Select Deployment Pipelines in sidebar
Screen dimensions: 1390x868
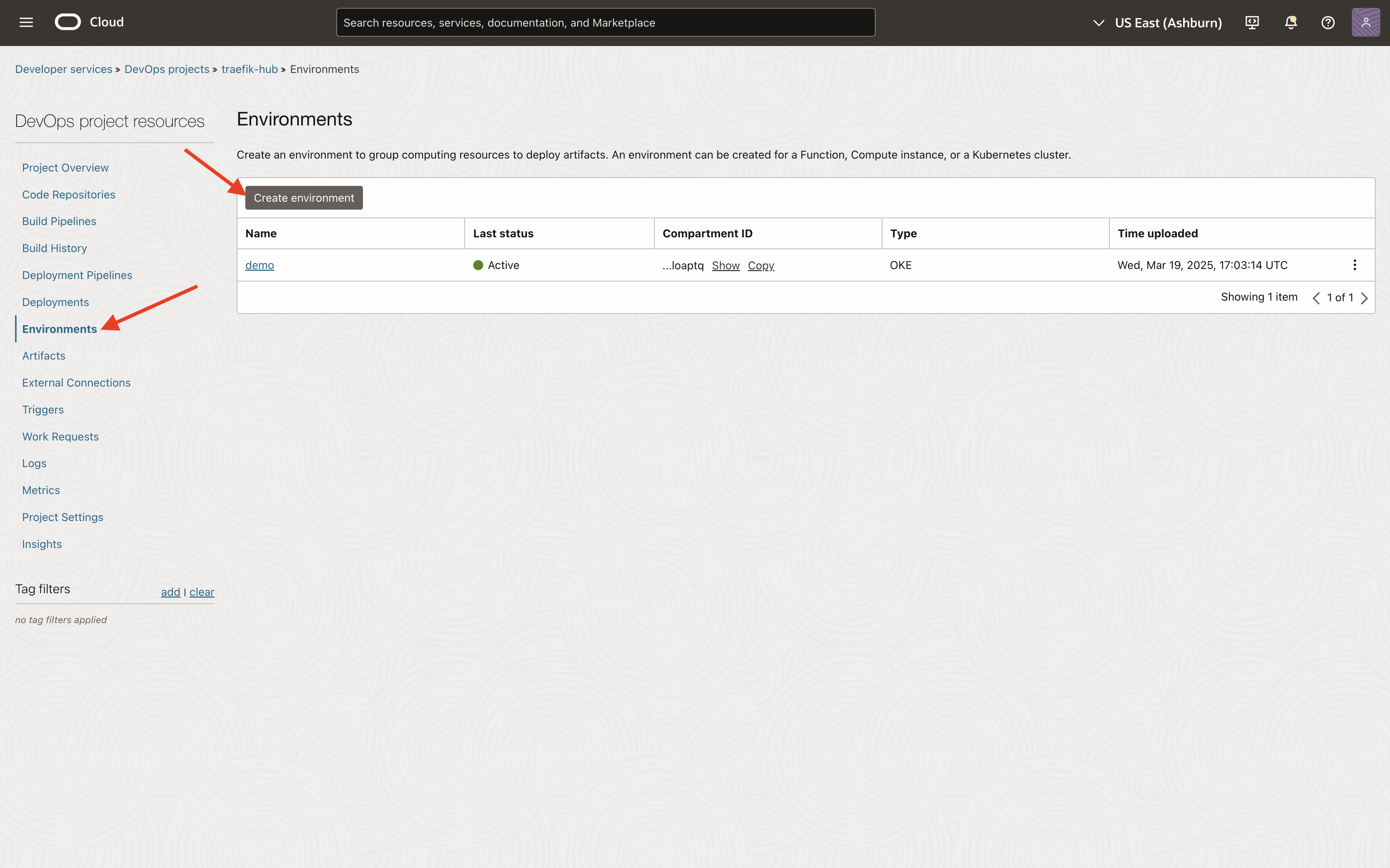tap(77, 275)
